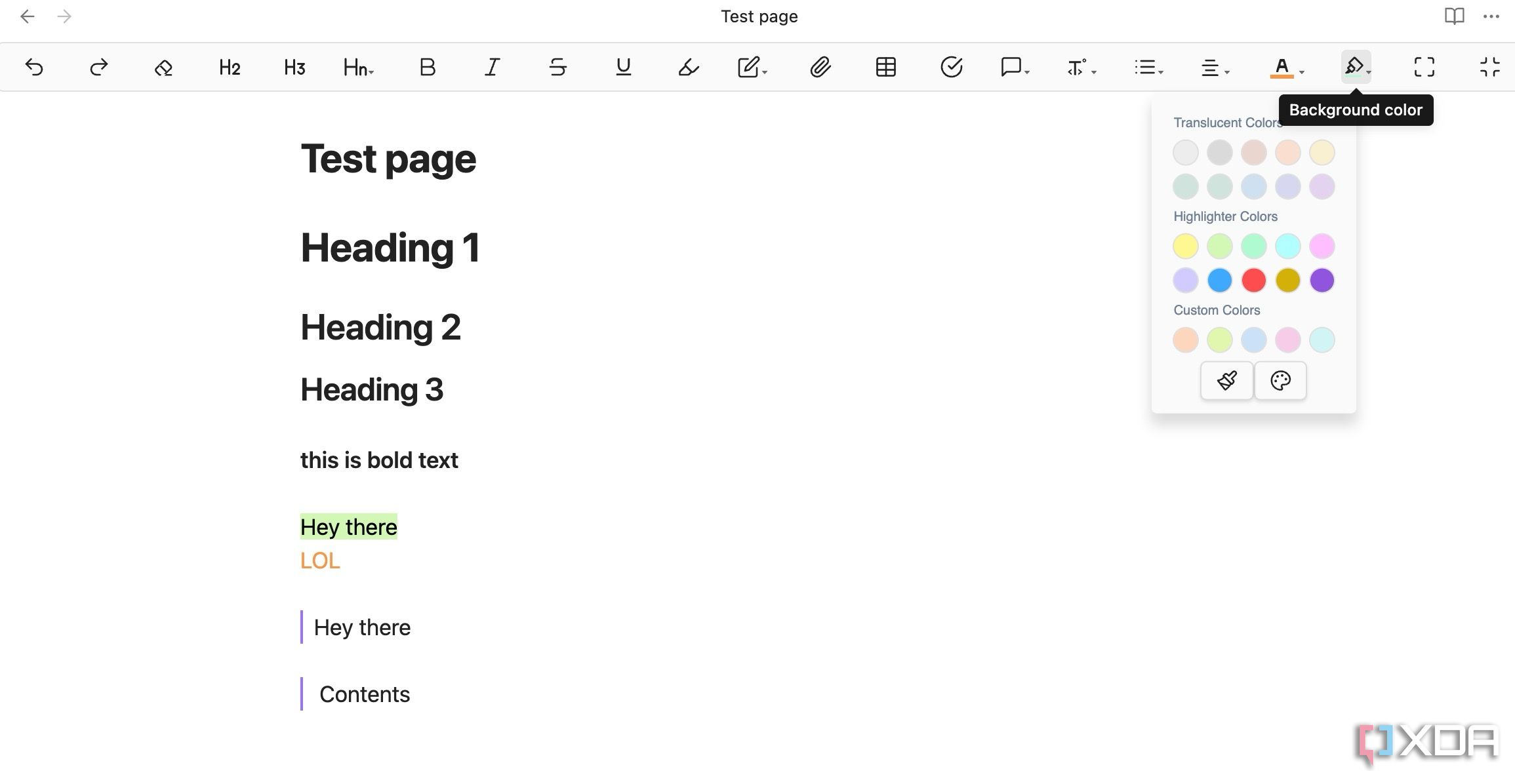This screenshot has height=784, width=1515.
Task: Click the Comment/annotation icon
Action: pyautogui.click(x=1012, y=67)
